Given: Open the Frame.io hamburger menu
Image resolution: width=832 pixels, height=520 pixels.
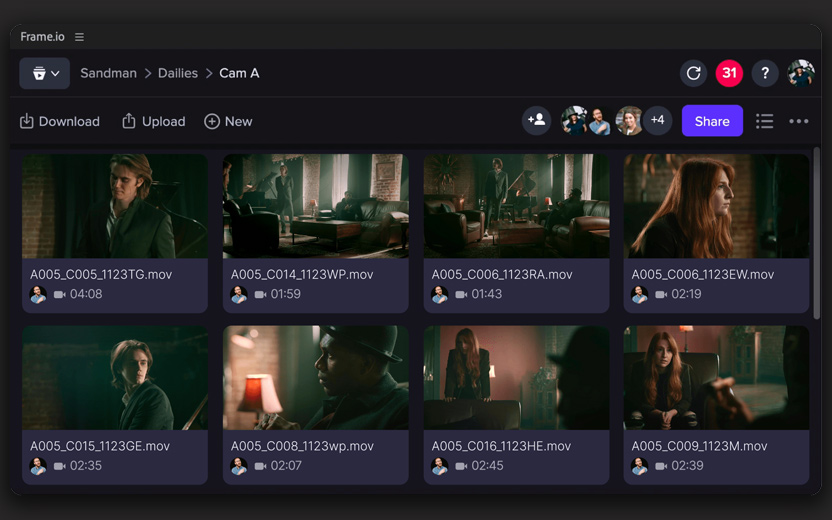Looking at the screenshot, I should coord(79,37).
